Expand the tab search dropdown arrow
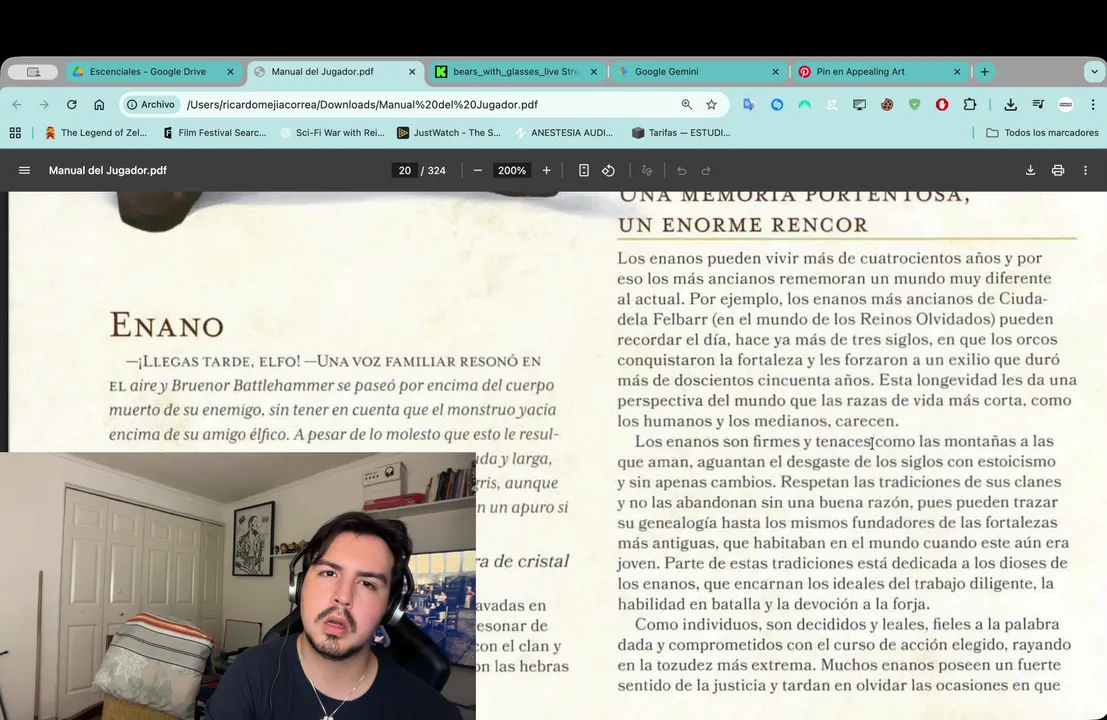This screenshot has width=1107, height=720. 1094,71
